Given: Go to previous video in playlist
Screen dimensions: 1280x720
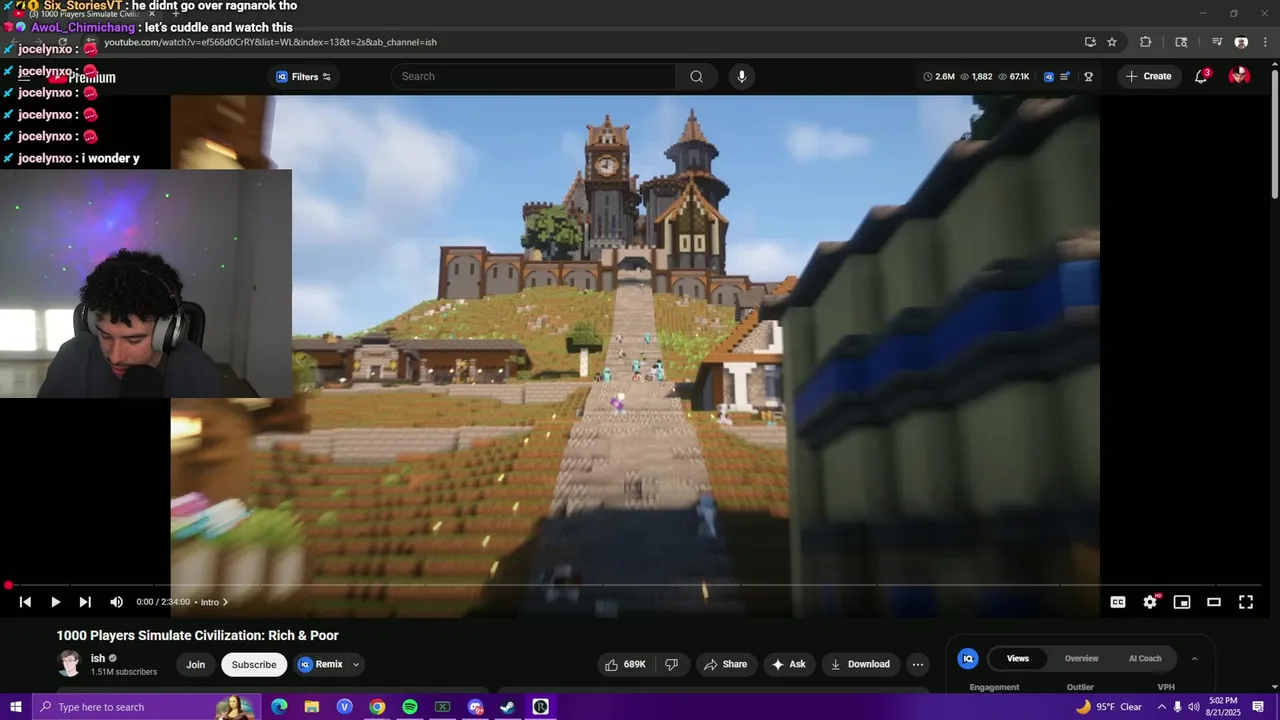Looking at the screenshot, I should click(25, 602).
